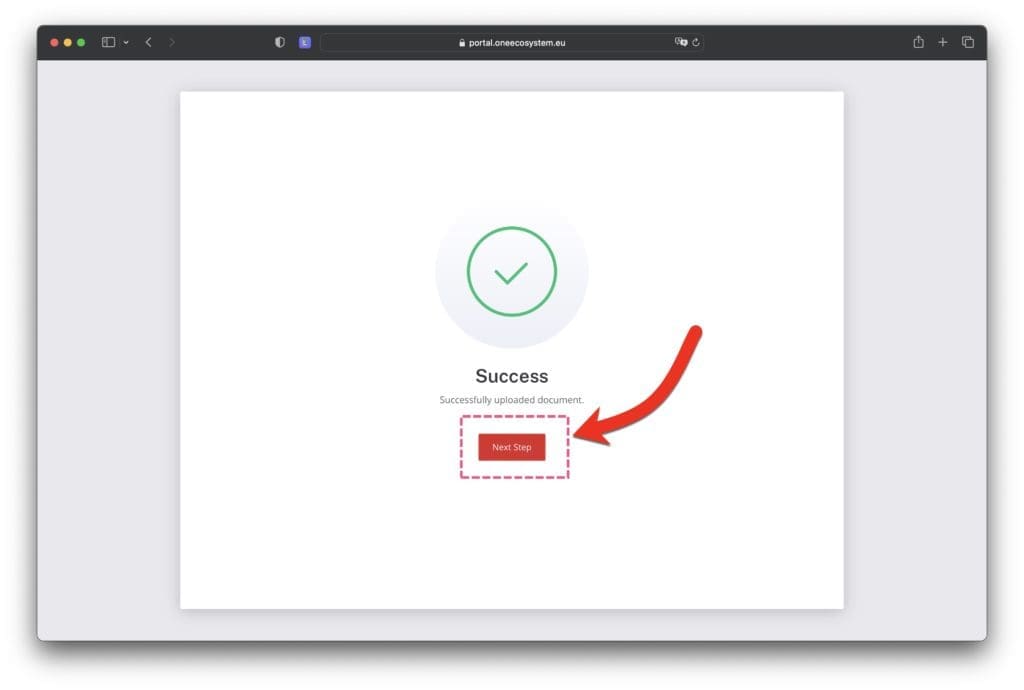Go back to the previous page
1024x690 pixels.
coord(149,42)
